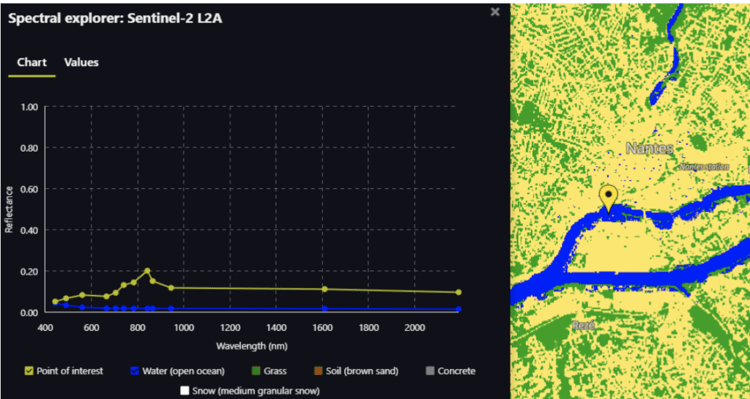
Task: Click the yellow location pin on map
Action: coord(608,198)
